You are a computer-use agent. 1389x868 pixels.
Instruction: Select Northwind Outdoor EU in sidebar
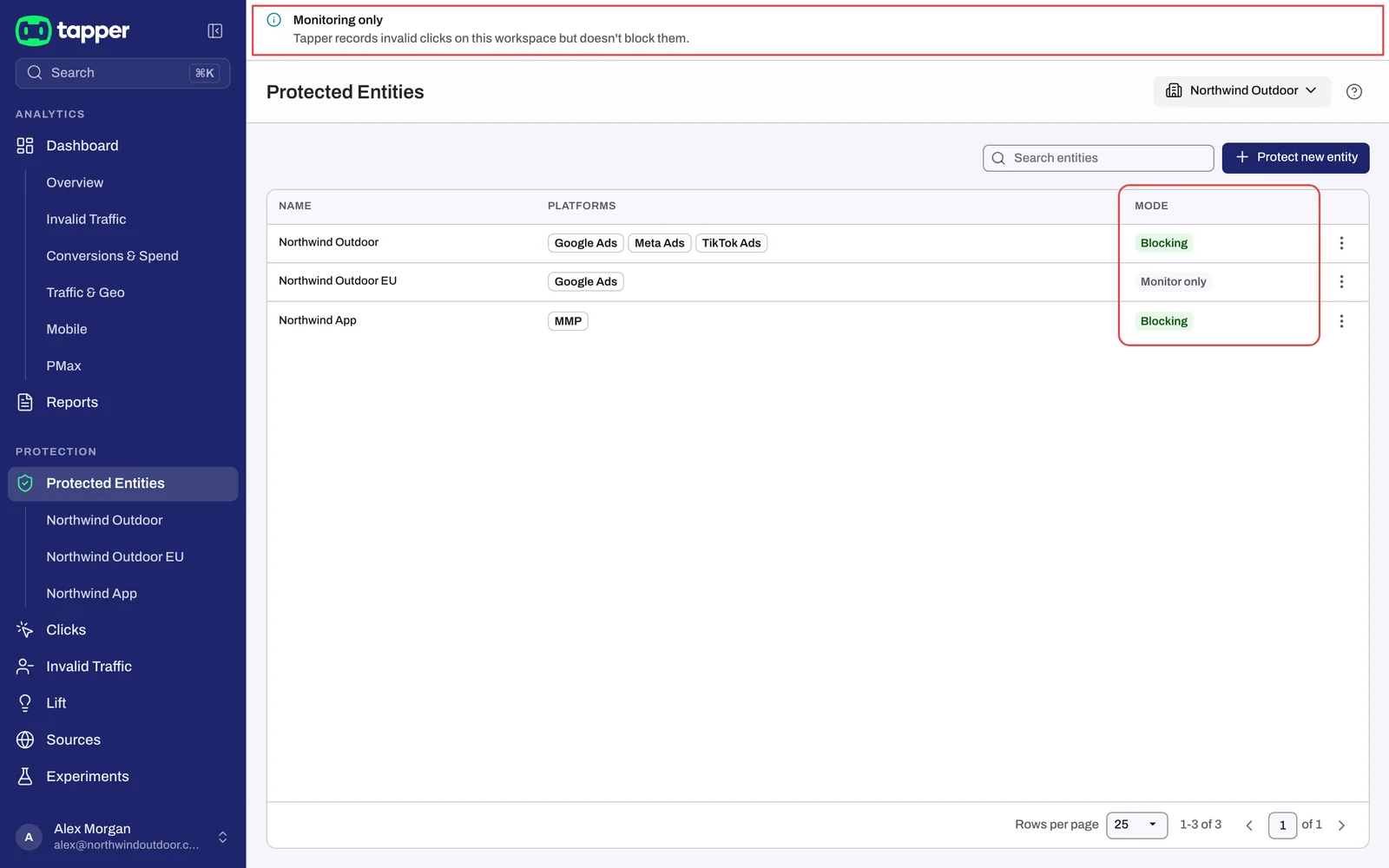[115, 556]
